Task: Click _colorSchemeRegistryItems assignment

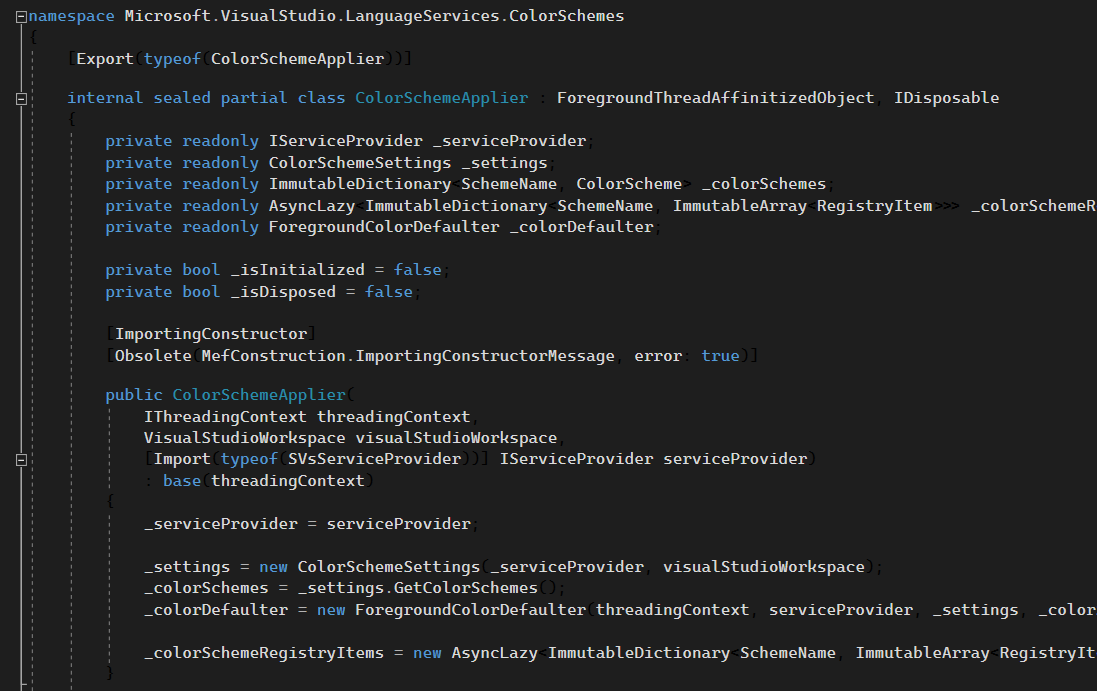Action: click(264, 653)
